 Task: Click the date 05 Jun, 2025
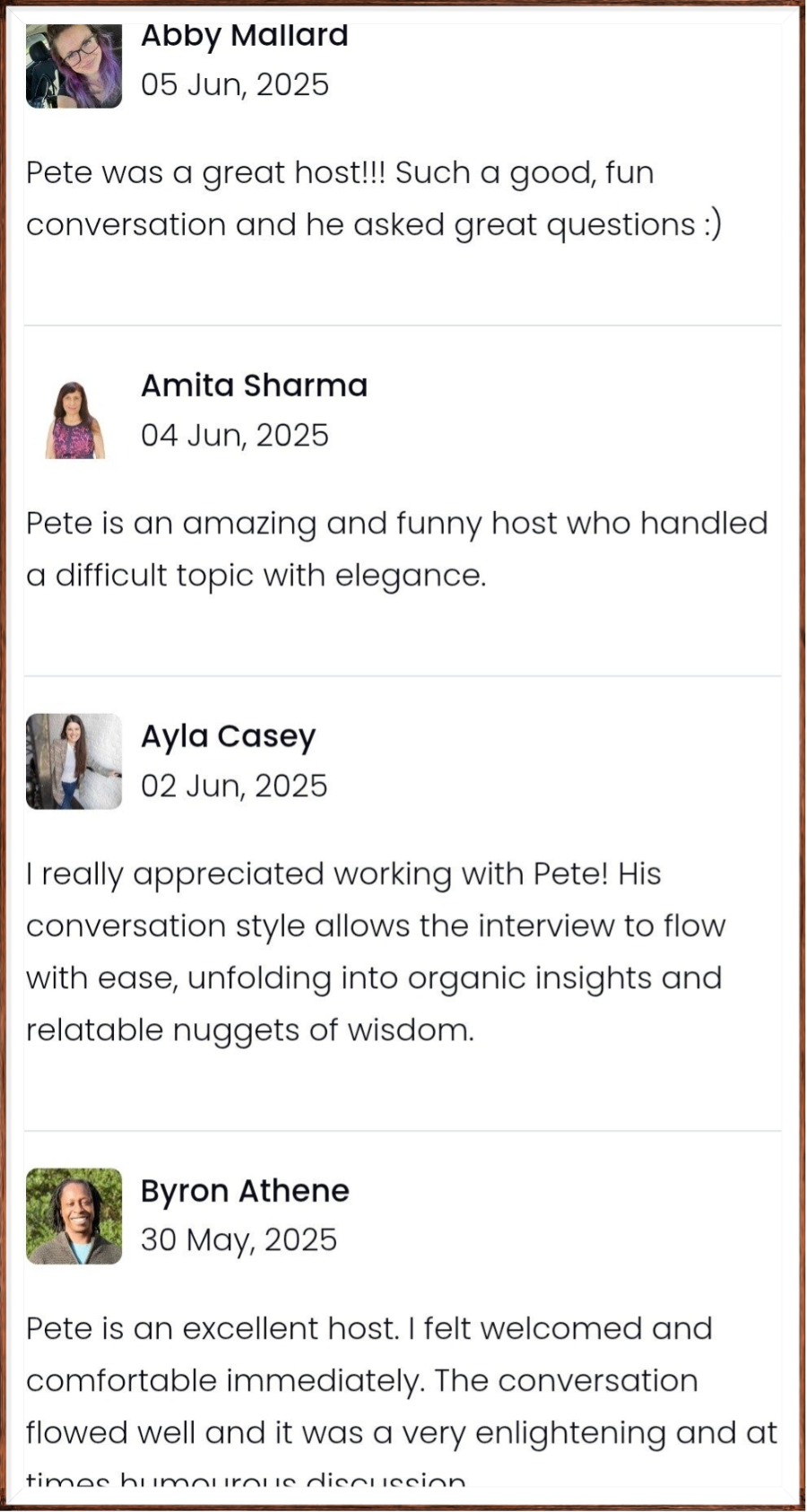[x=235, y=85]
